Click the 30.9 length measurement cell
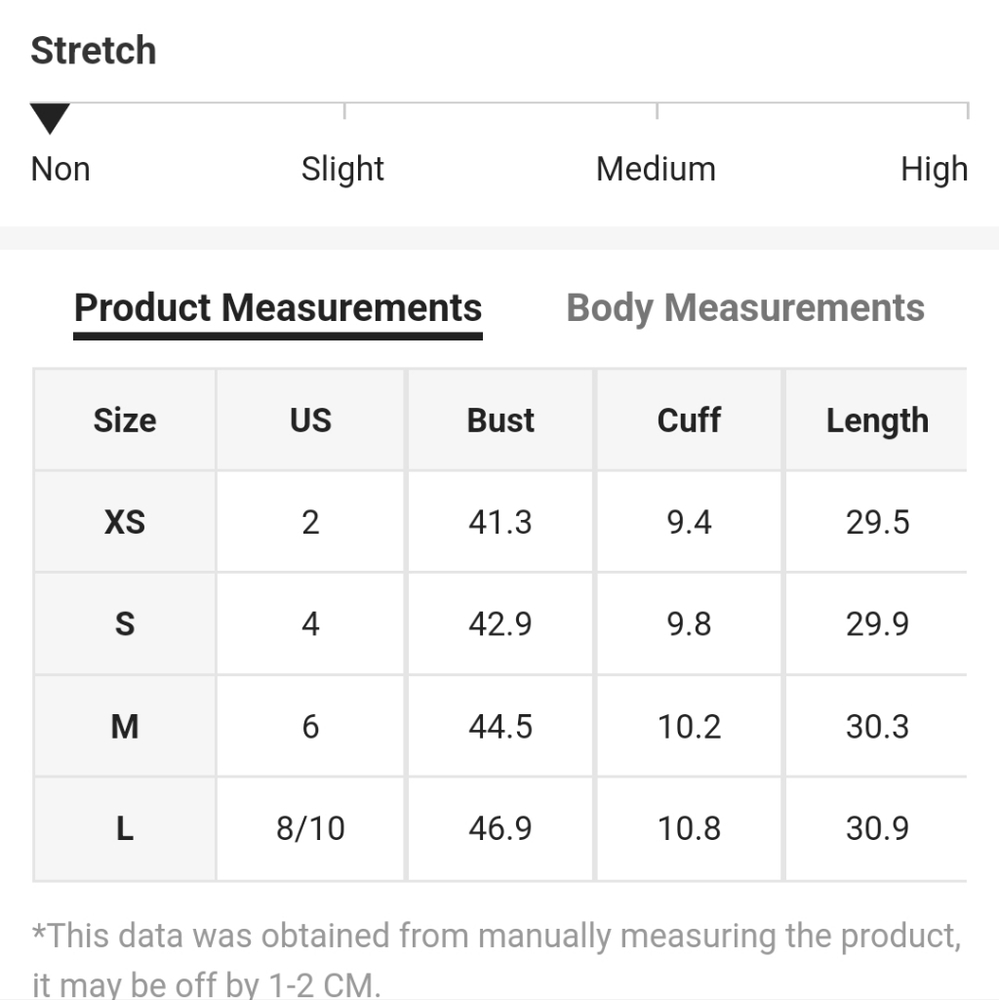The height and width of the screenshot is (1000, 999). point(877,829)
